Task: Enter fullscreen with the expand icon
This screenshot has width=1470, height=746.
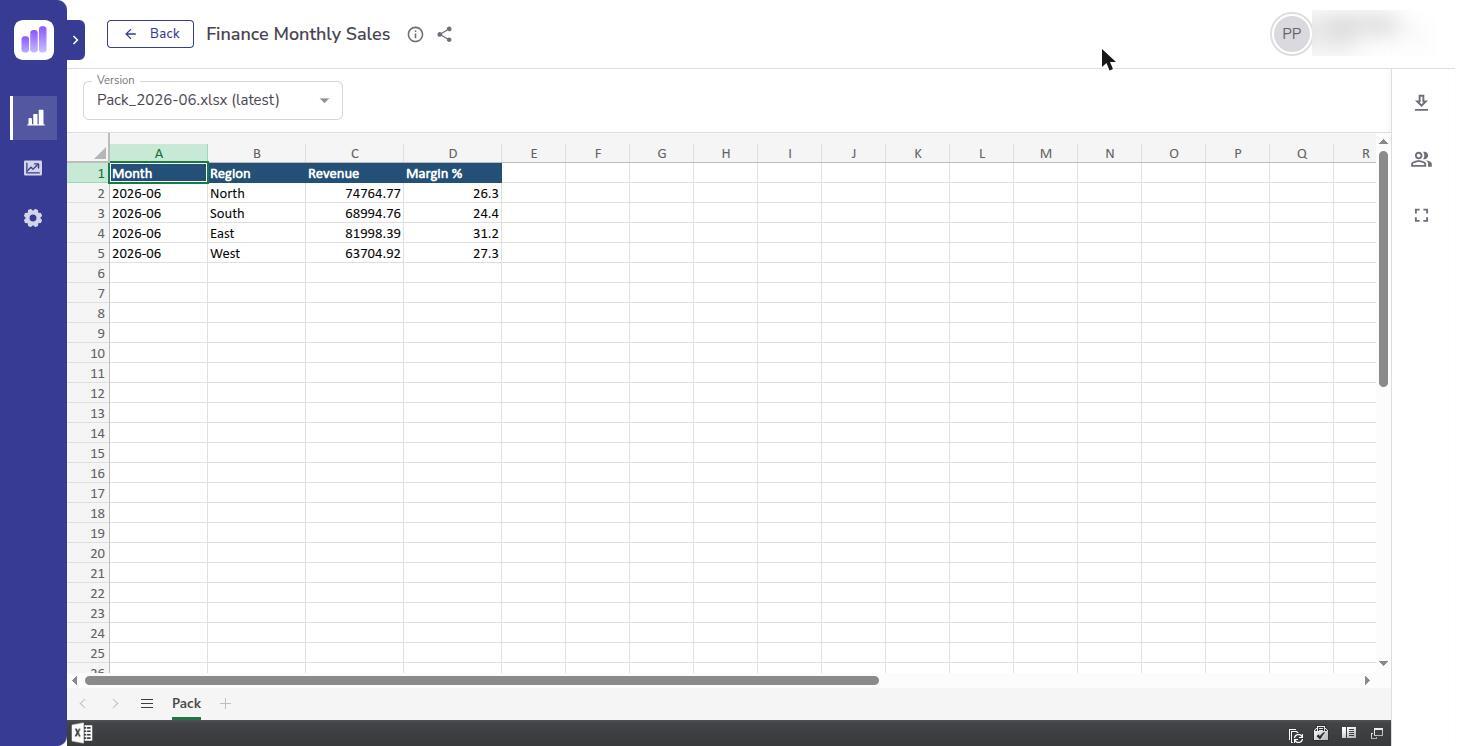Action: click(1421, 215)
